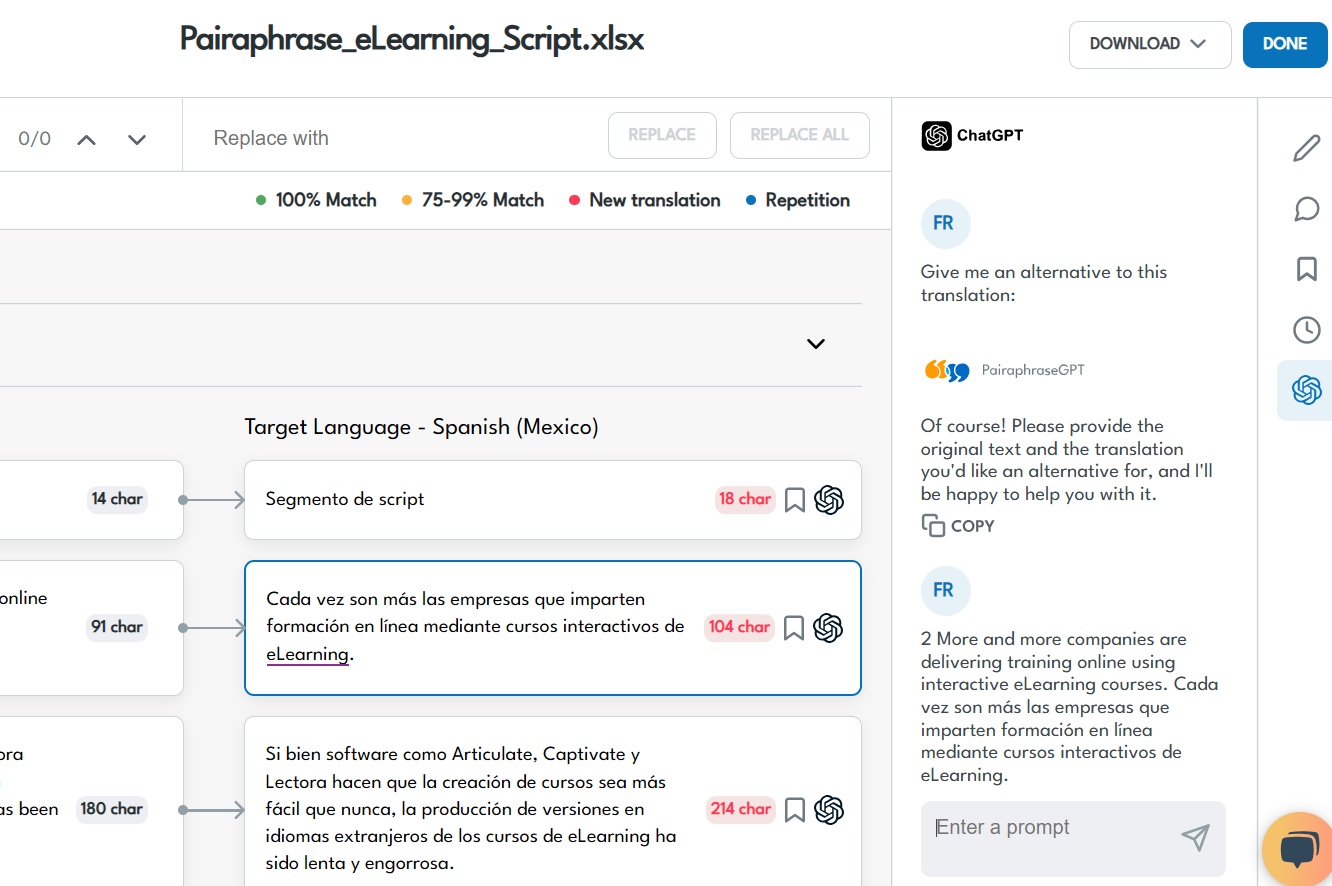The height and width of the screenshot is (886, 1332).
Task: Open the edit pencil panel in right sidebar
Action: (x=1306, y=148)
